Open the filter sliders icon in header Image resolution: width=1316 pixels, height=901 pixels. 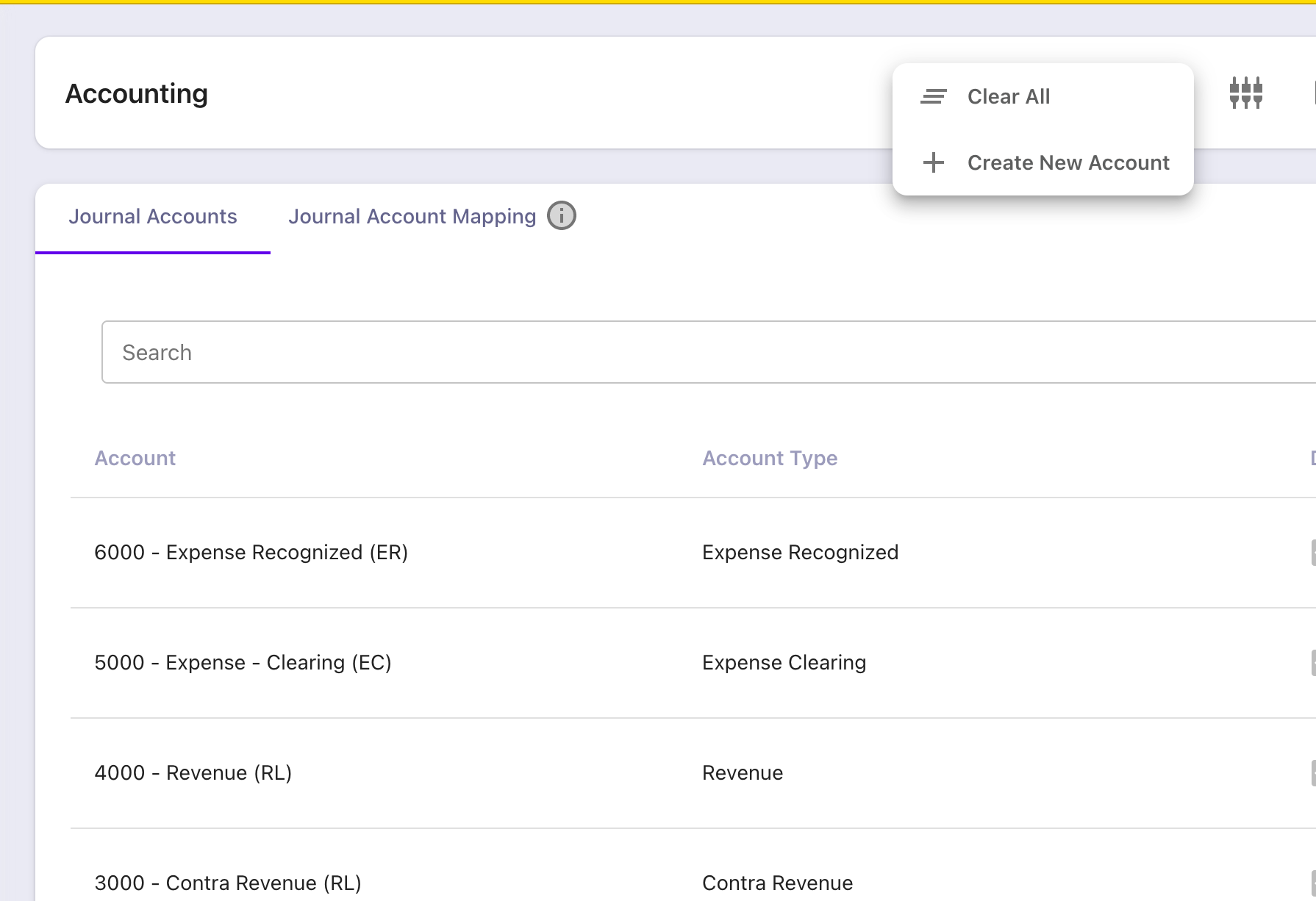click(x=1245, y=93)
